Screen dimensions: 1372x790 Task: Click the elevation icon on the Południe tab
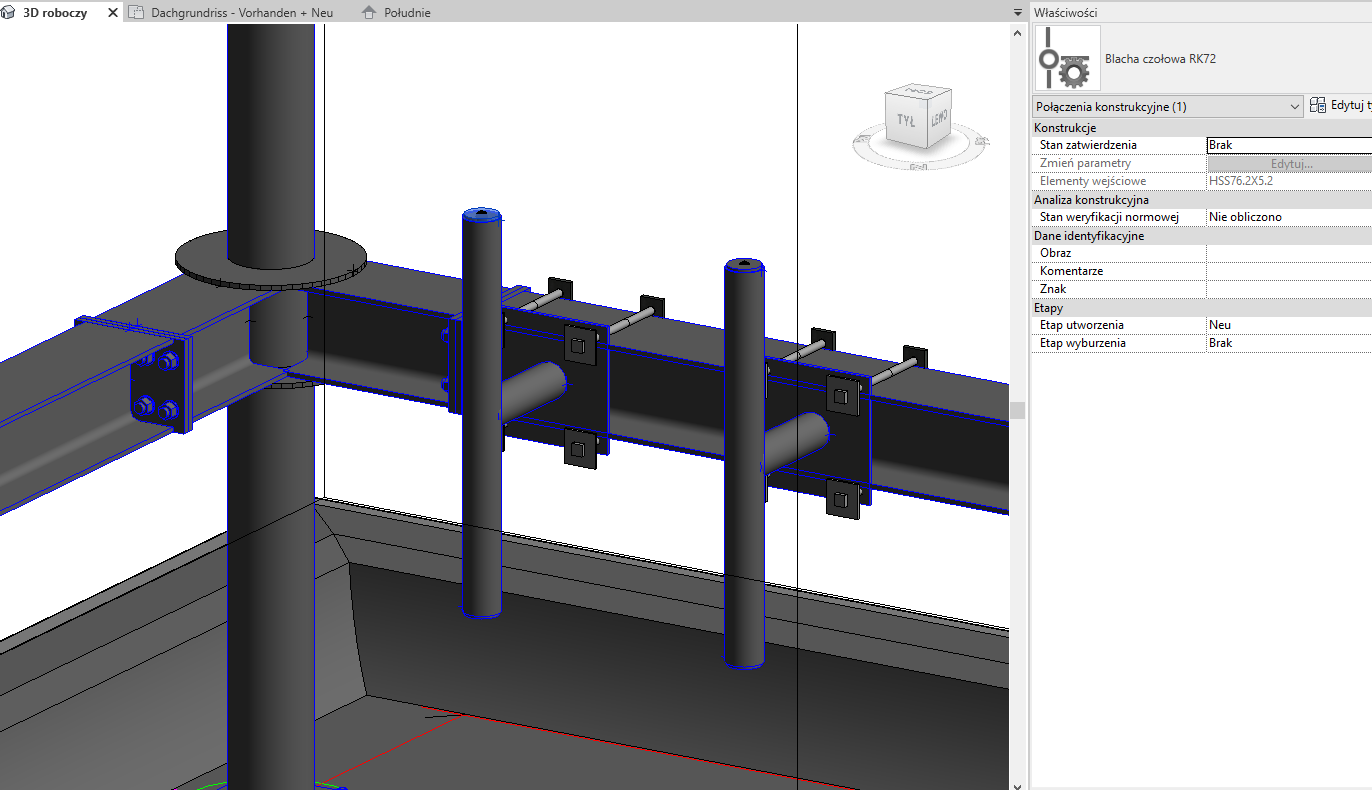[x=370, y=13]
